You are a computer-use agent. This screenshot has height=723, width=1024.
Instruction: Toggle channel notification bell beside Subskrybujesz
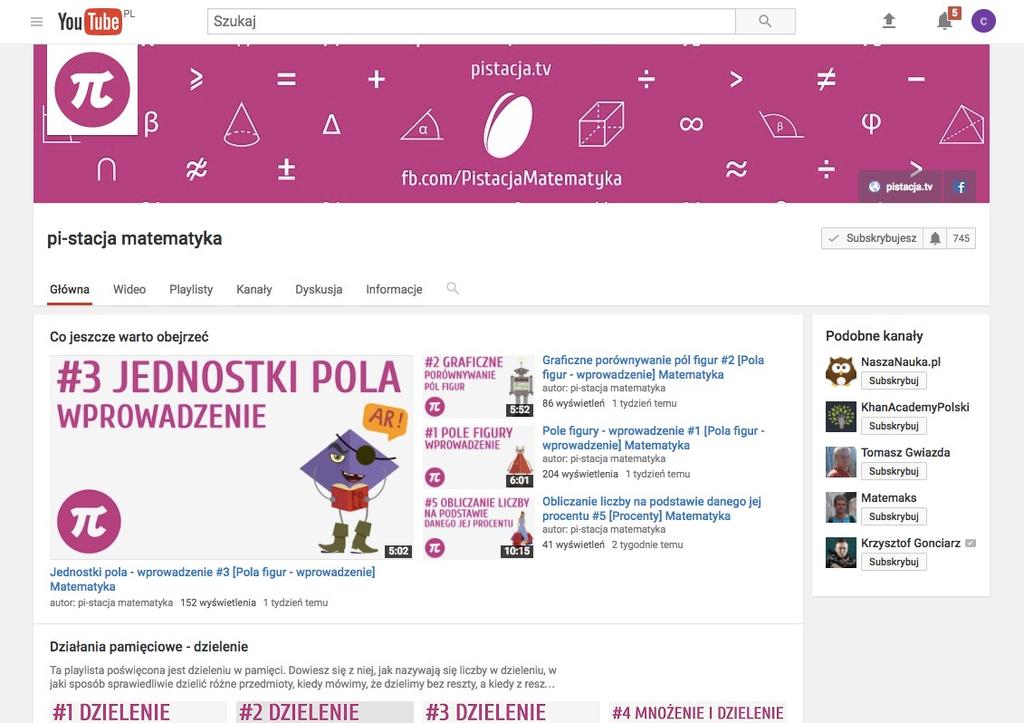pos(935,238)
